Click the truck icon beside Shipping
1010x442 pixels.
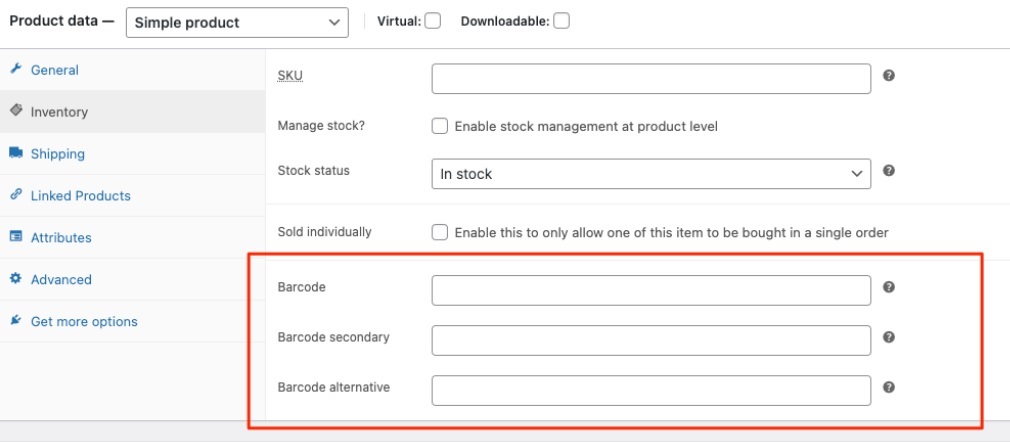click(16, 153)
